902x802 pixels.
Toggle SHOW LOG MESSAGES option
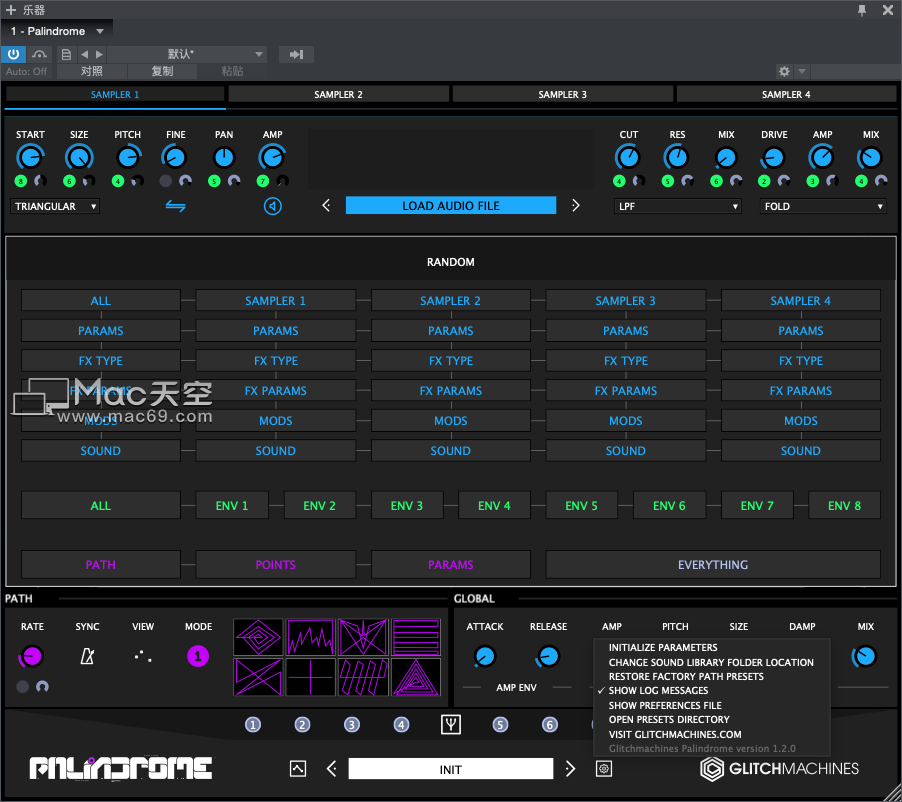tap(658, 690)
